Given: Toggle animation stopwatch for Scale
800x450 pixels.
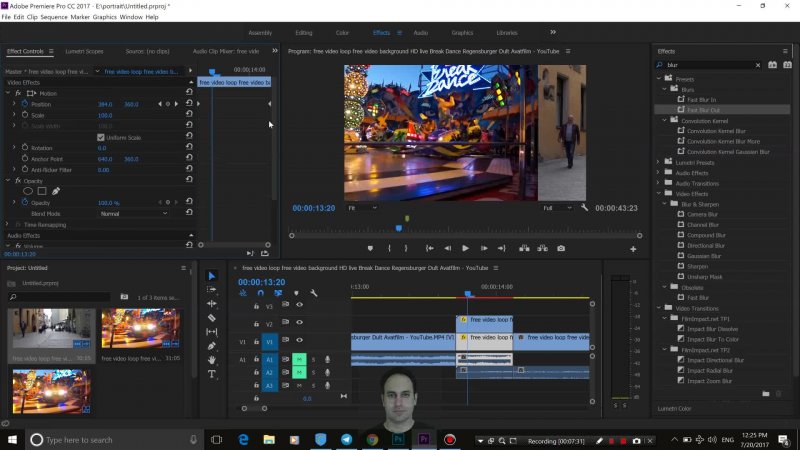Looking at the screenshot, I should (x=23, y=115).
